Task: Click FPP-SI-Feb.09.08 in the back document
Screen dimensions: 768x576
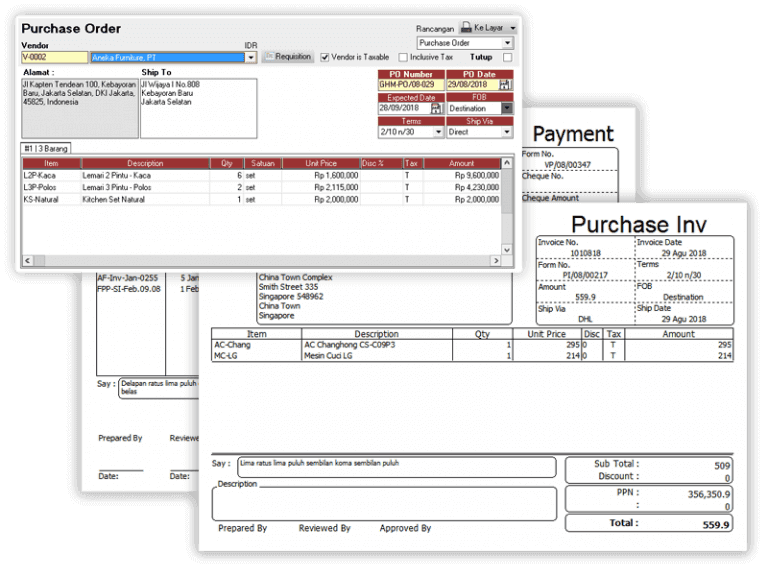Action: tap(129, 289)
